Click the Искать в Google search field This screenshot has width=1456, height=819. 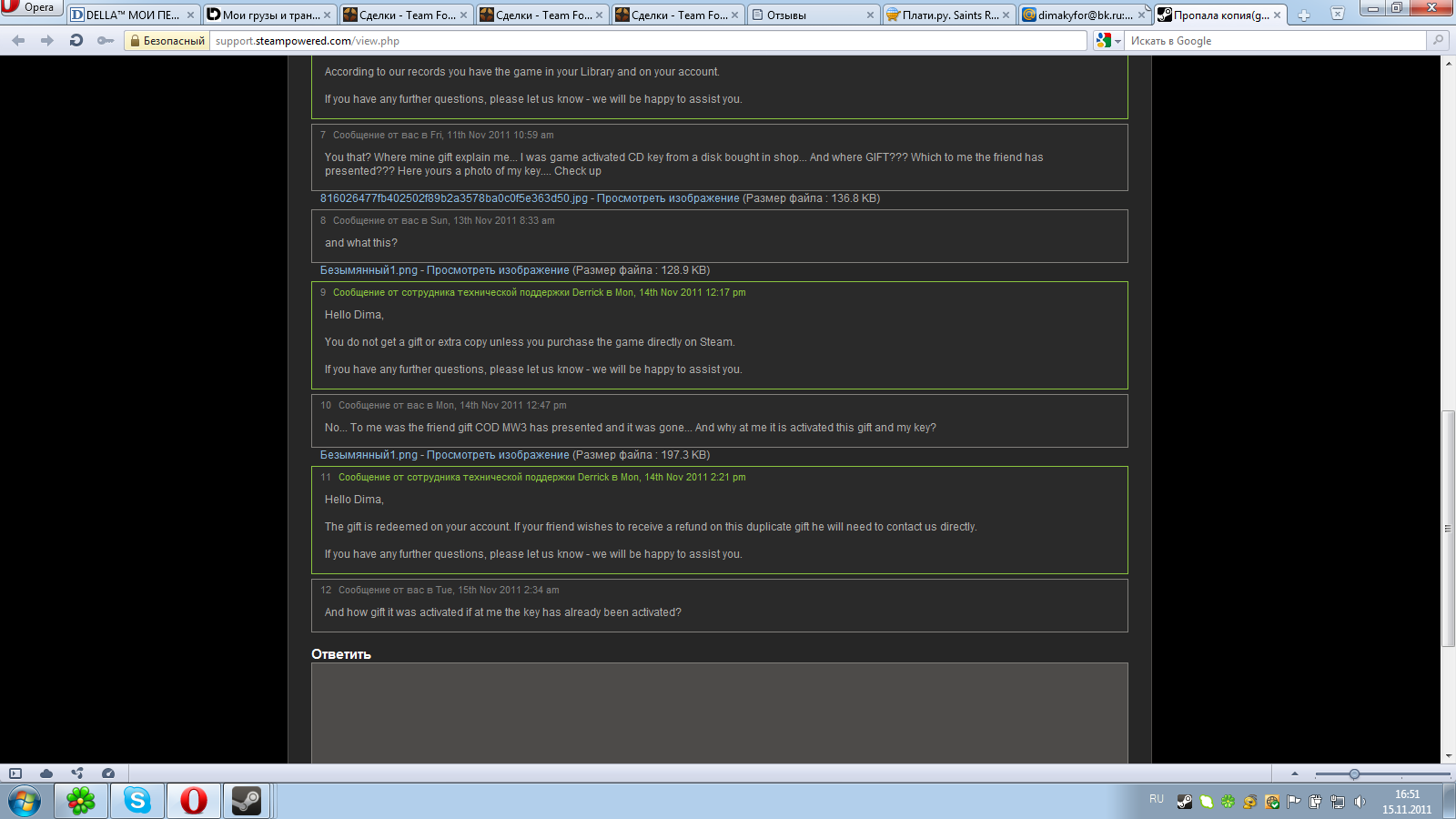(1276, 41)
